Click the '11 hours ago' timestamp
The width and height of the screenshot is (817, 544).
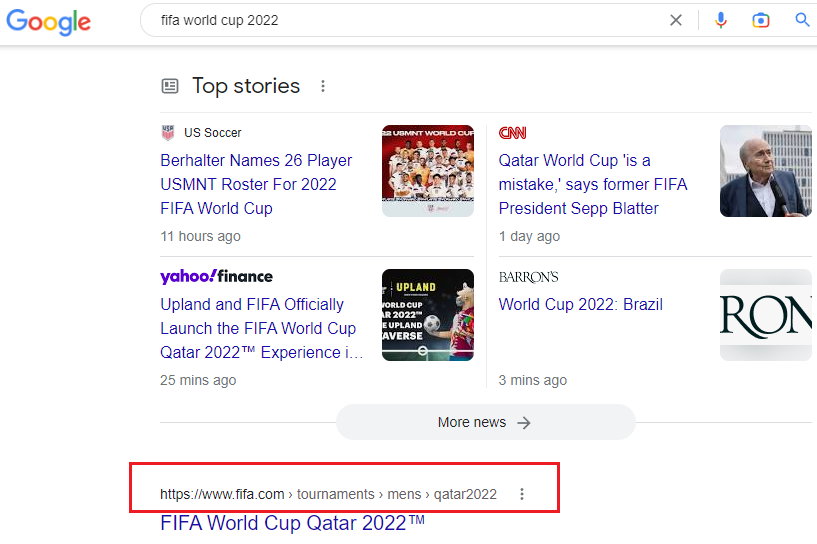point(201,237)
